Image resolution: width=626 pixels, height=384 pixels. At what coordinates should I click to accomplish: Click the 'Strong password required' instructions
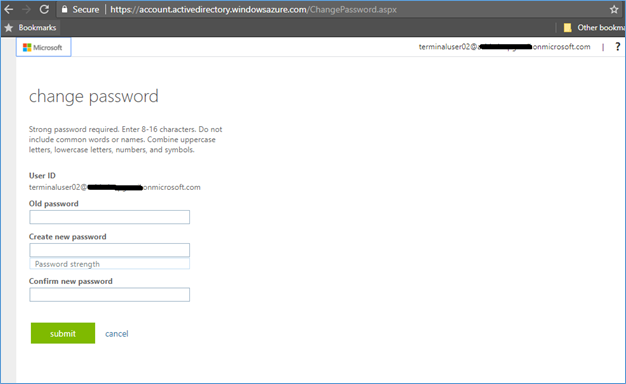coord(125,139)
